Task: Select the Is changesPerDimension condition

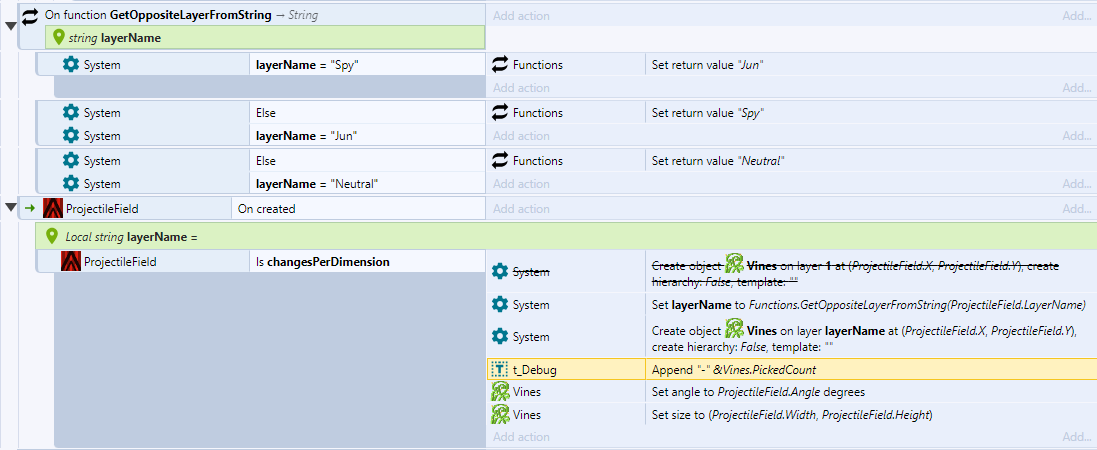Action: (367, 262)
